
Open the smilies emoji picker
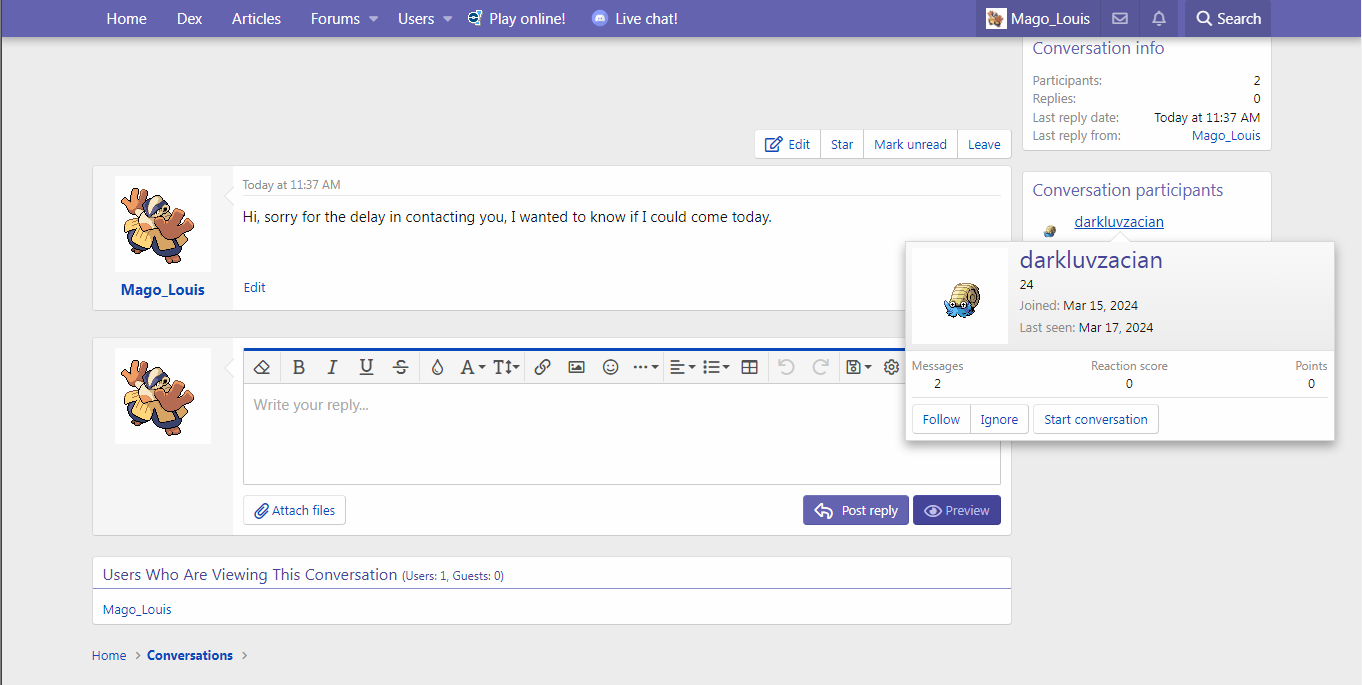[x=610, y=367]
